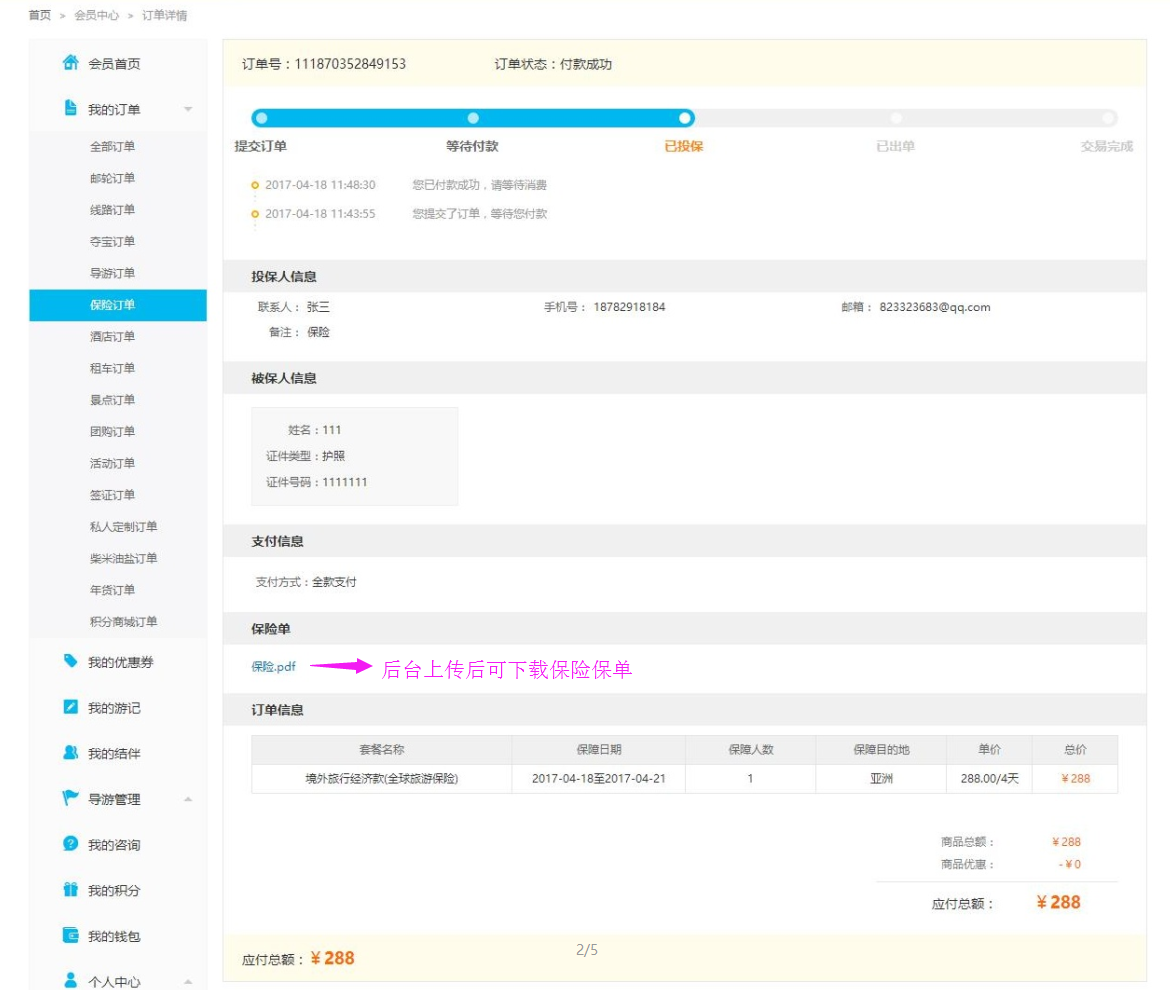Click the 已投保 progress step dot
1170x990 pixels.
685,118
